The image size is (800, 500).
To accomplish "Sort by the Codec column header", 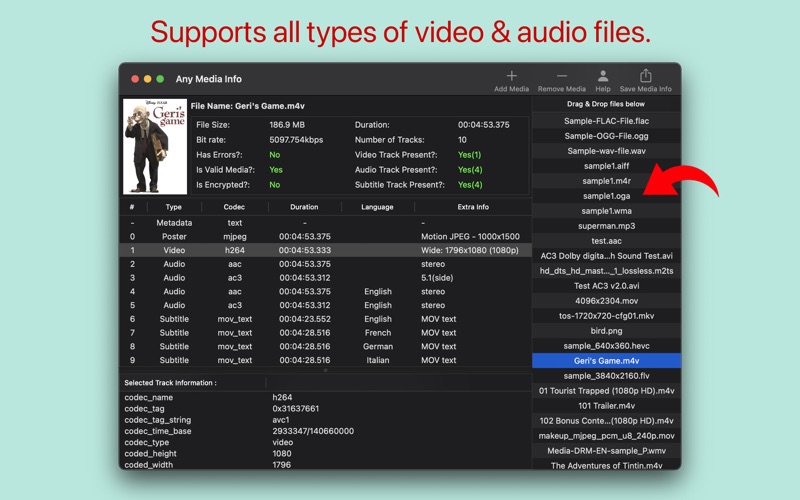I will click(x=234, y=207).
